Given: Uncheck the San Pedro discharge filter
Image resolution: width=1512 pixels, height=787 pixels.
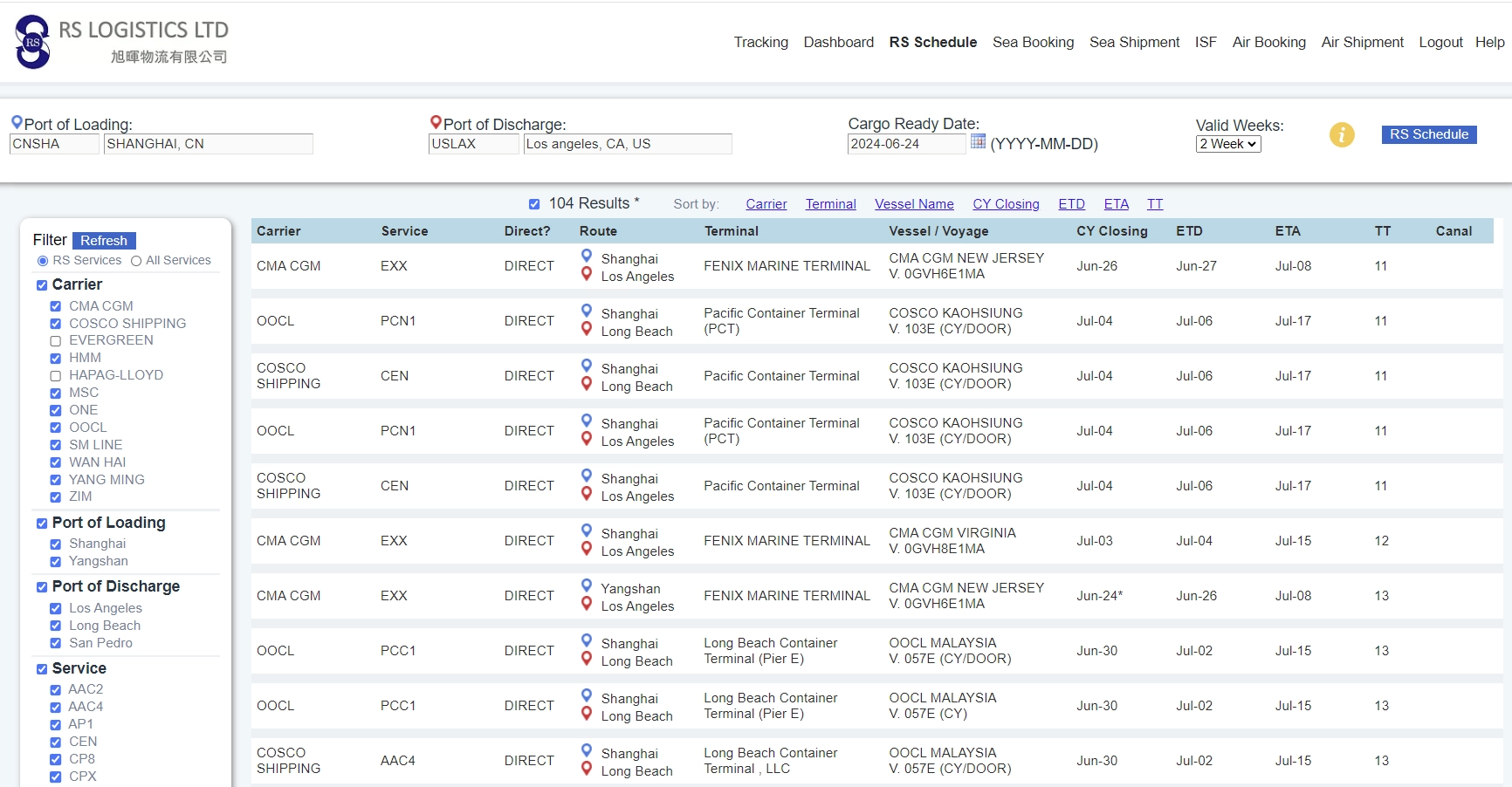Looking at the screenshot, I should pyautogui.click(x=56, y=644).
